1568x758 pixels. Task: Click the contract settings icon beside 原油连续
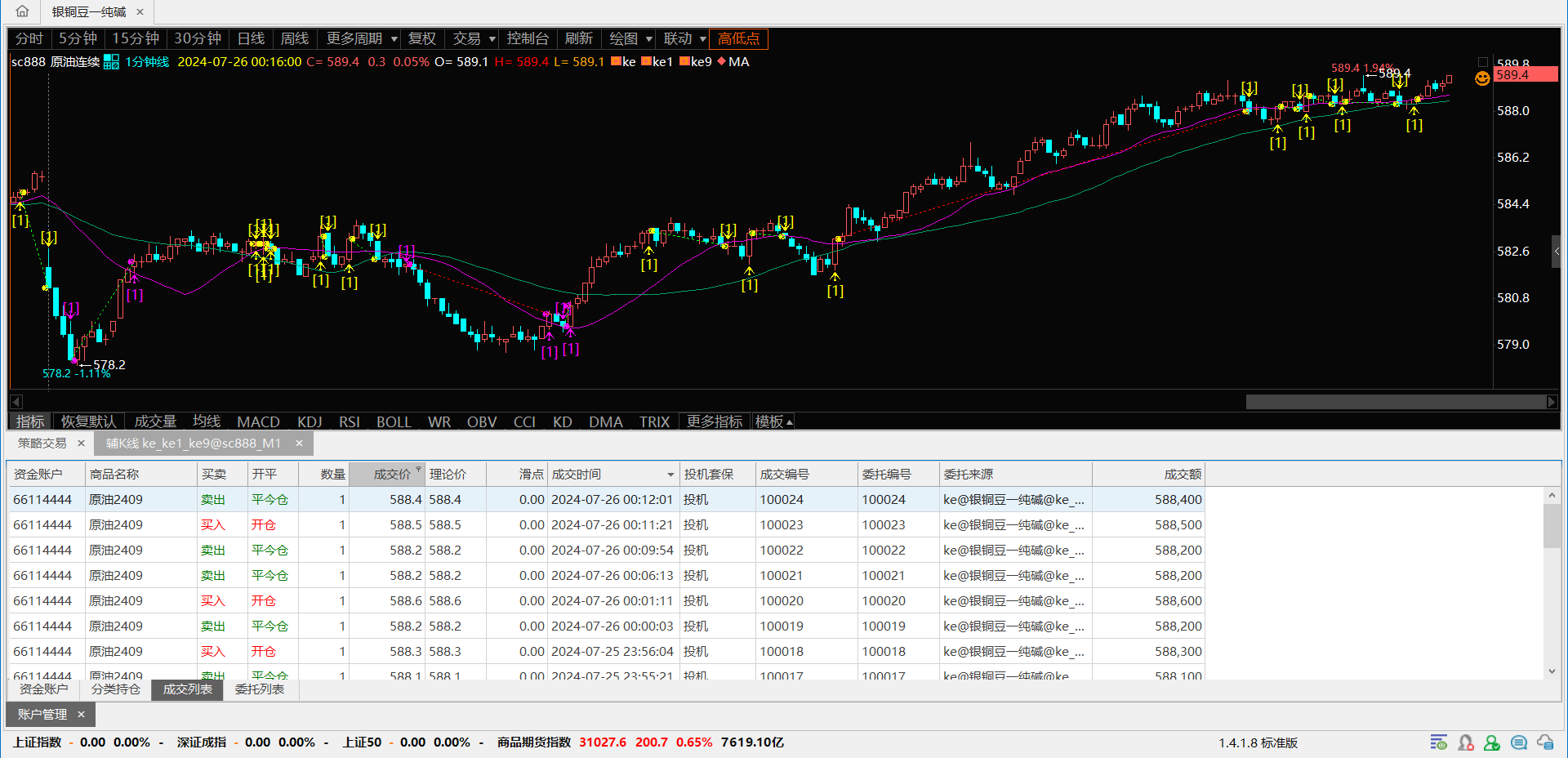(x=111, y=62)
